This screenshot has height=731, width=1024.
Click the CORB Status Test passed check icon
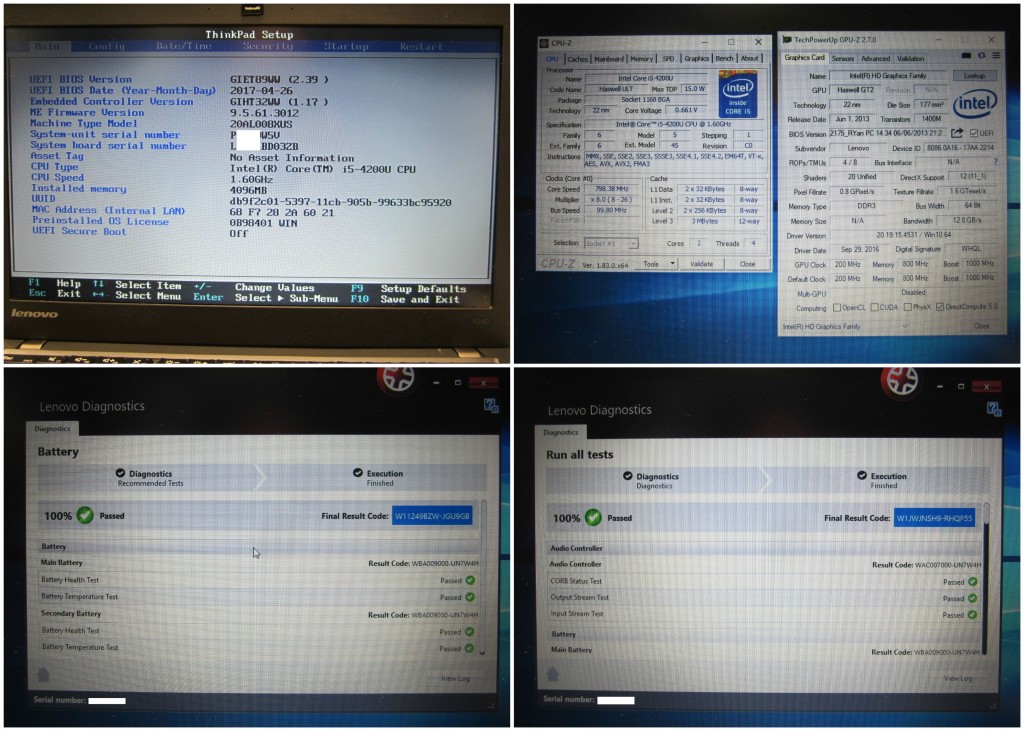tap(972, 581)
